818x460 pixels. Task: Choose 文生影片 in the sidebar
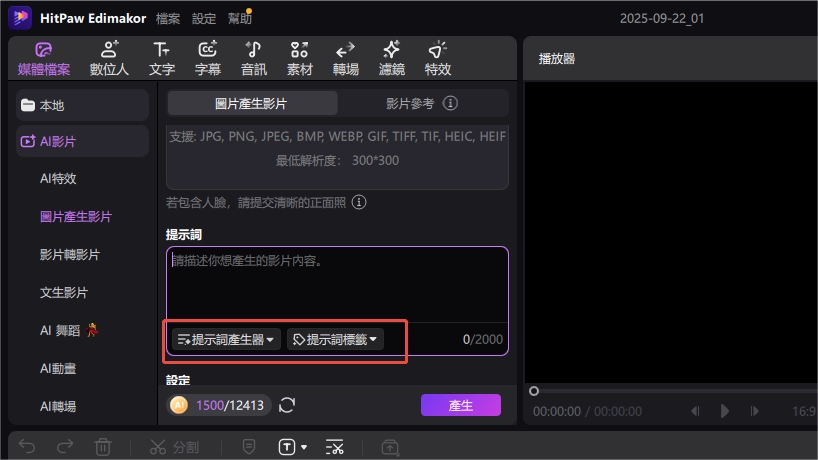click(64, 293)
